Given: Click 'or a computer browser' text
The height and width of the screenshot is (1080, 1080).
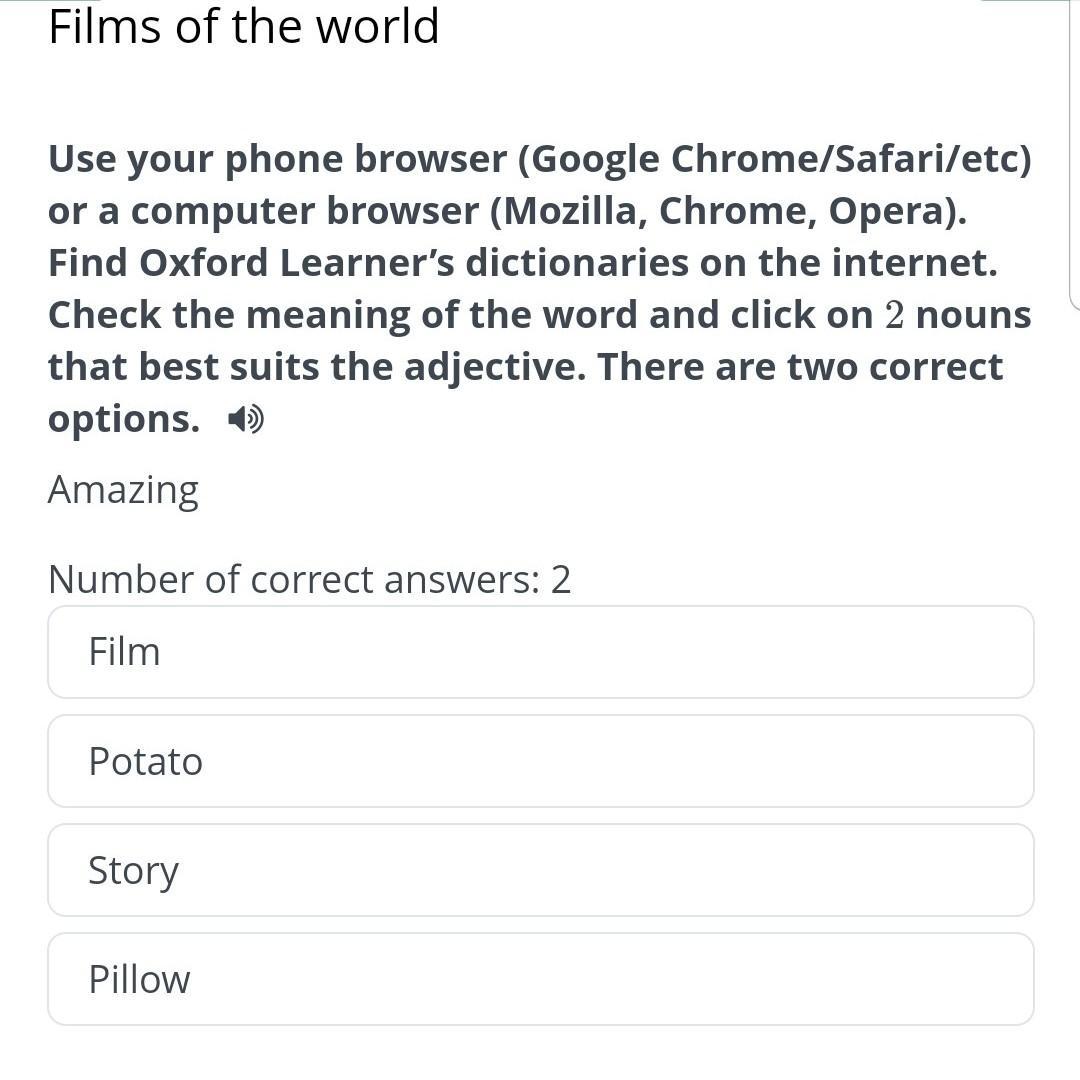Looking at the screenshot, I should click(263, 211).
